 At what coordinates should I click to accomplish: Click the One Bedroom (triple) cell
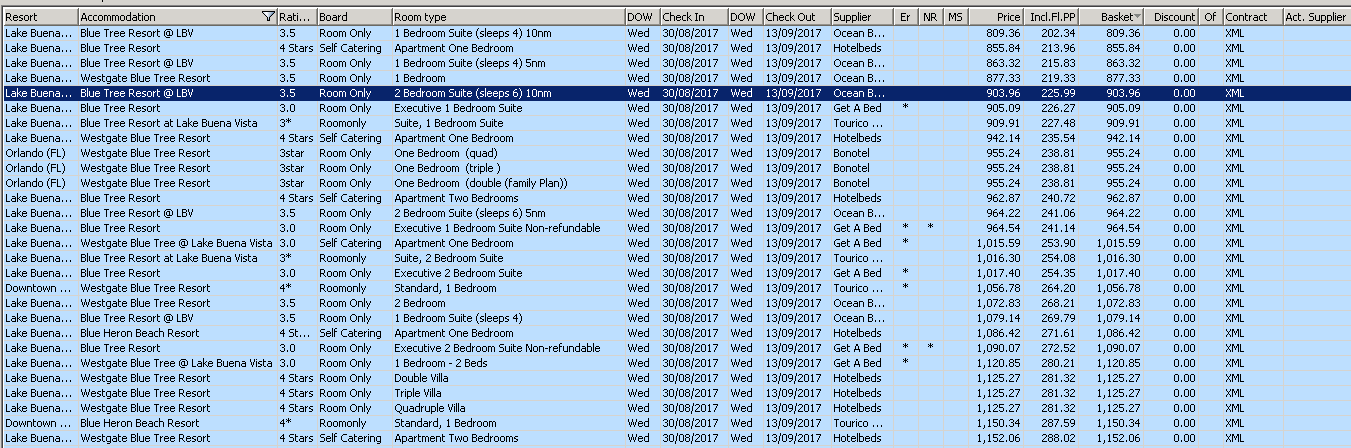(x=508, y=168)
